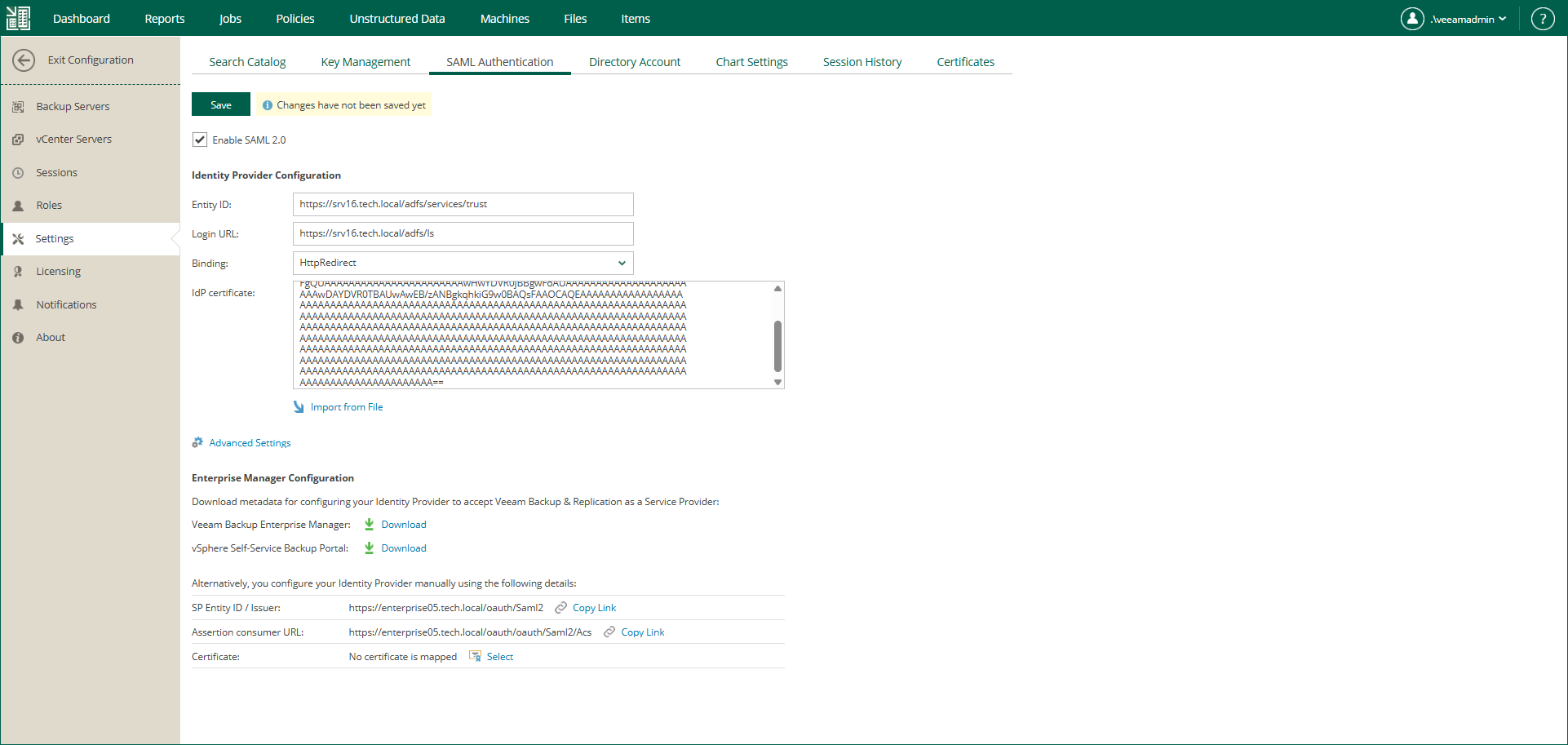The height and width of the screenshot is (745, 1568).
Task: Open the Unstructured Data menu
Action: (x=397, y=19)
